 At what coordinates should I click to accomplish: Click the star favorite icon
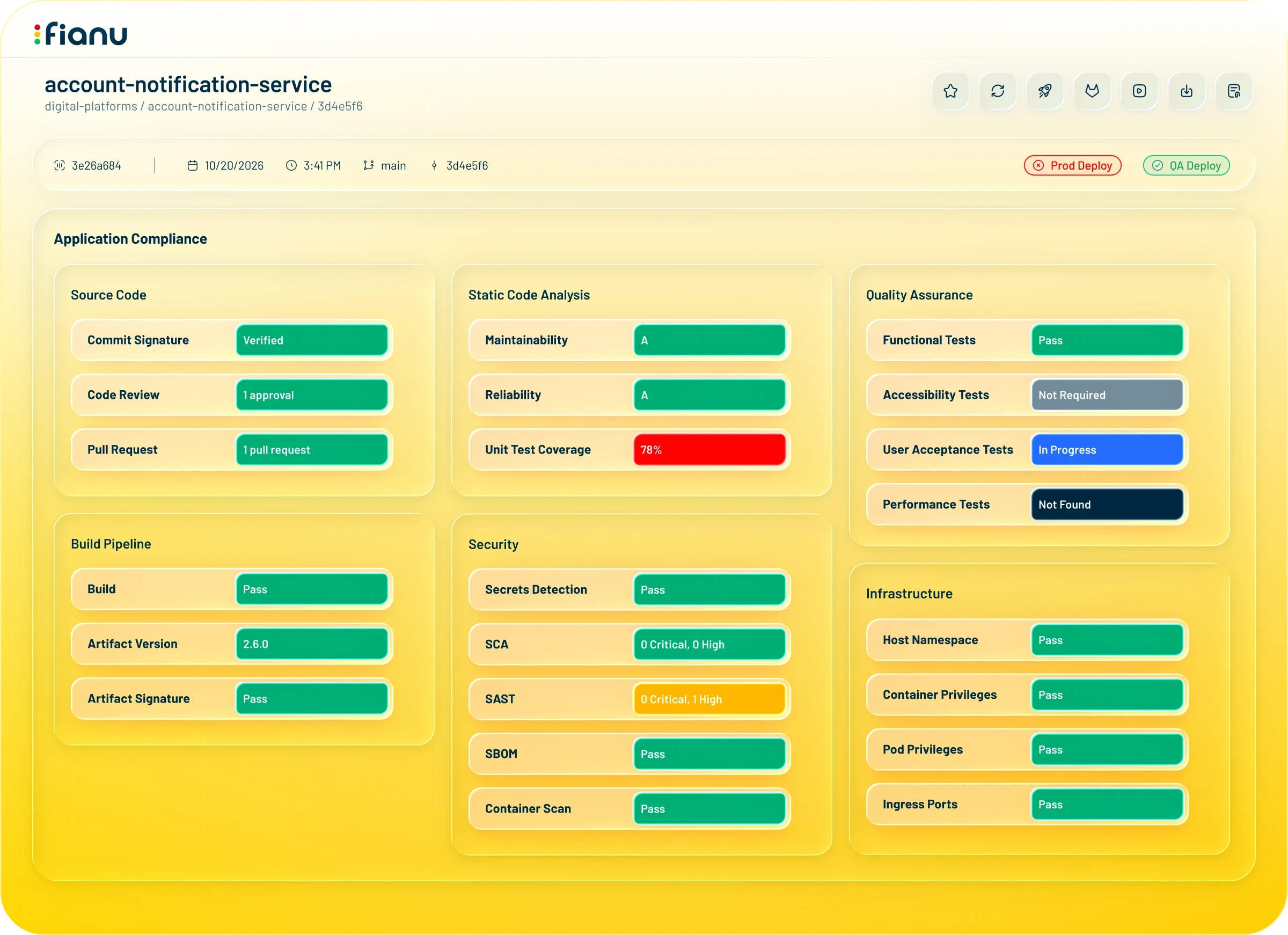tap(950, 91)
